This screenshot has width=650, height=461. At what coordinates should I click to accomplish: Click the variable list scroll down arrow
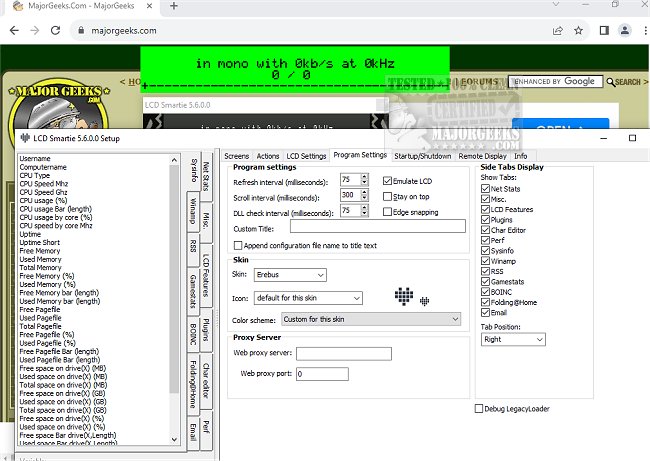click(x=174, y=439)
